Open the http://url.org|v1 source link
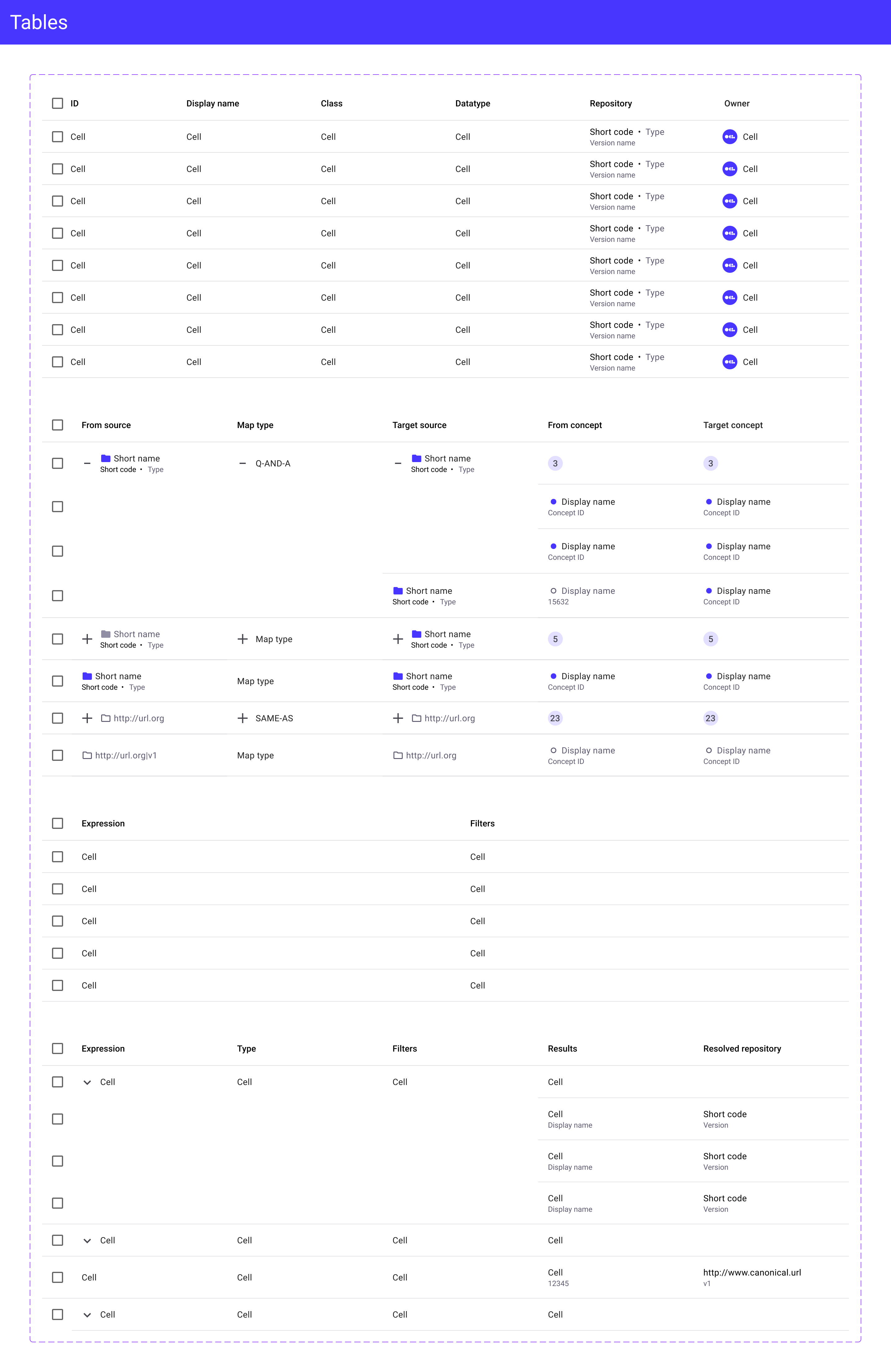The height and width of the screenshot is (1372, 891). point(126,755)
